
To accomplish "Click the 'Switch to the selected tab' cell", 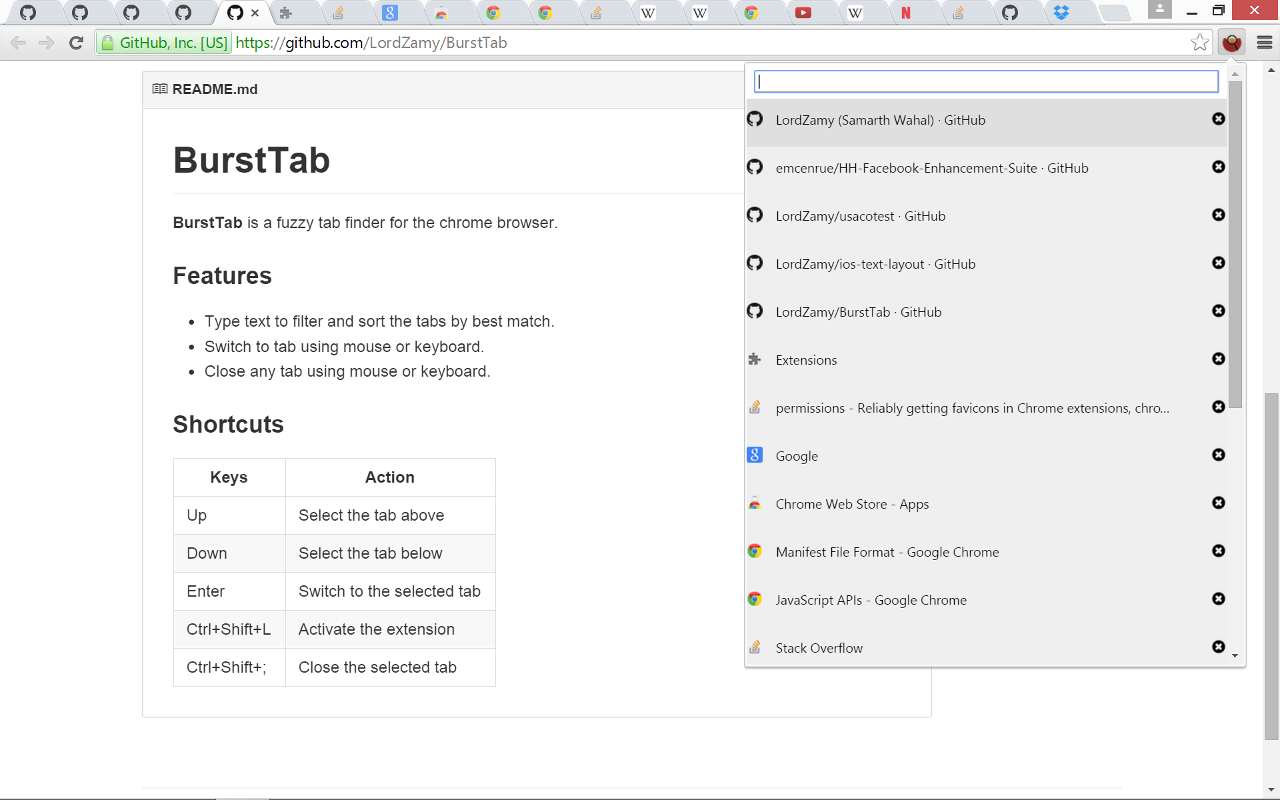I will [390, 591].
